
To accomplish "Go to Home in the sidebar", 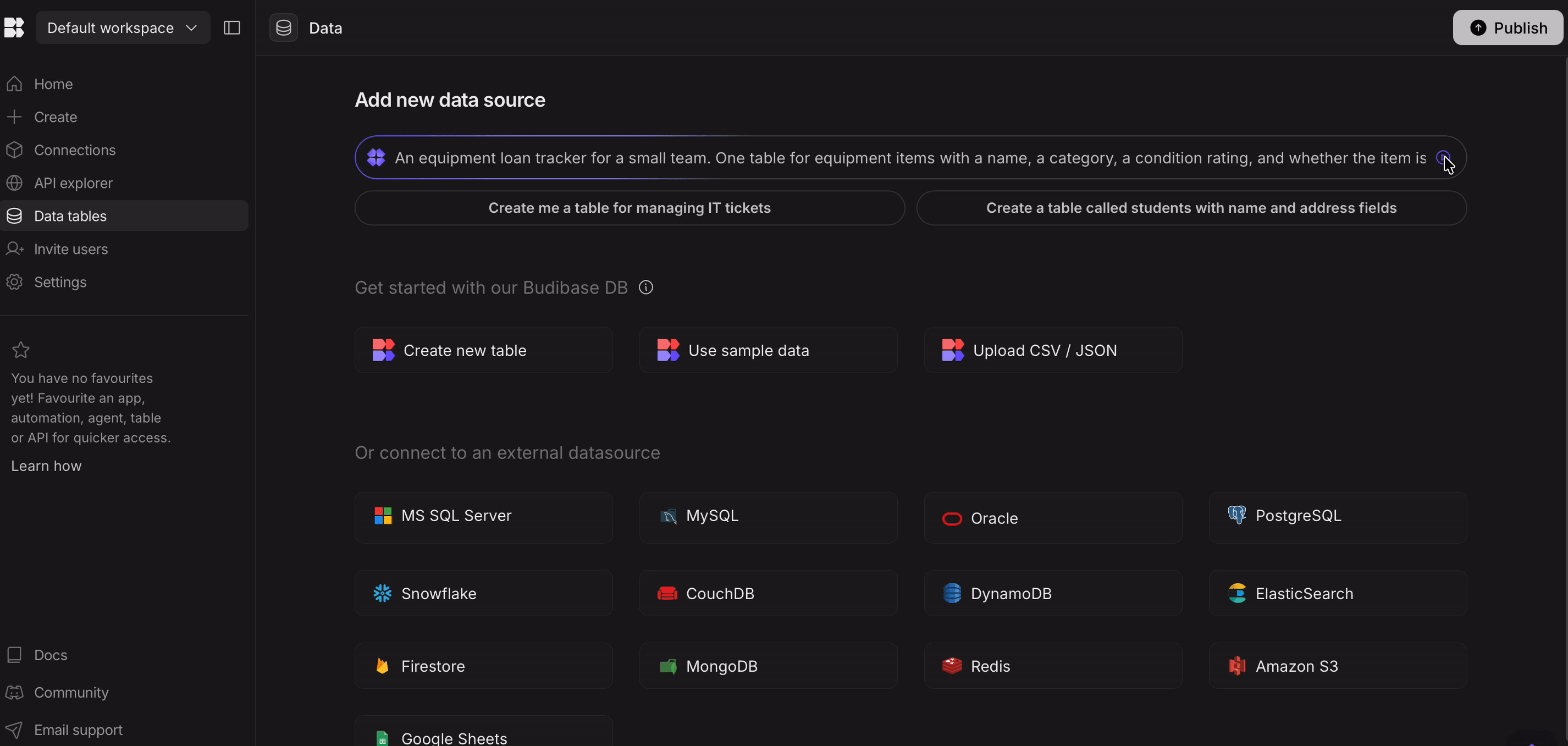I will pyautogui.click(x=124, y=84).
